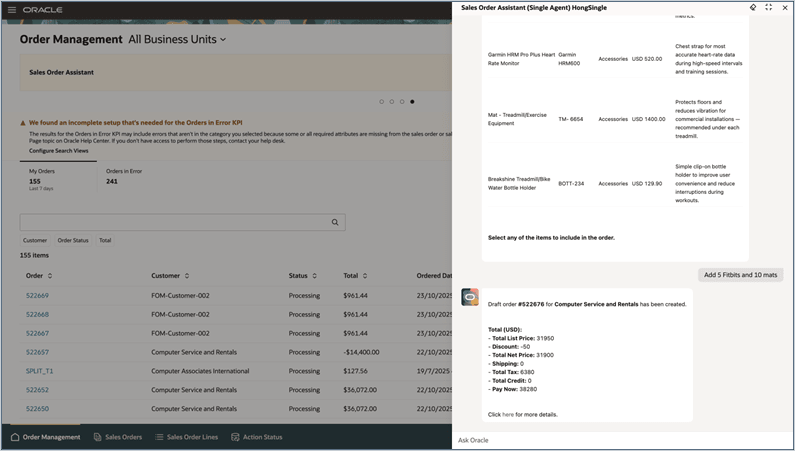Open the hamburger navigation menu
795x451 pixels.
point(12,10)
